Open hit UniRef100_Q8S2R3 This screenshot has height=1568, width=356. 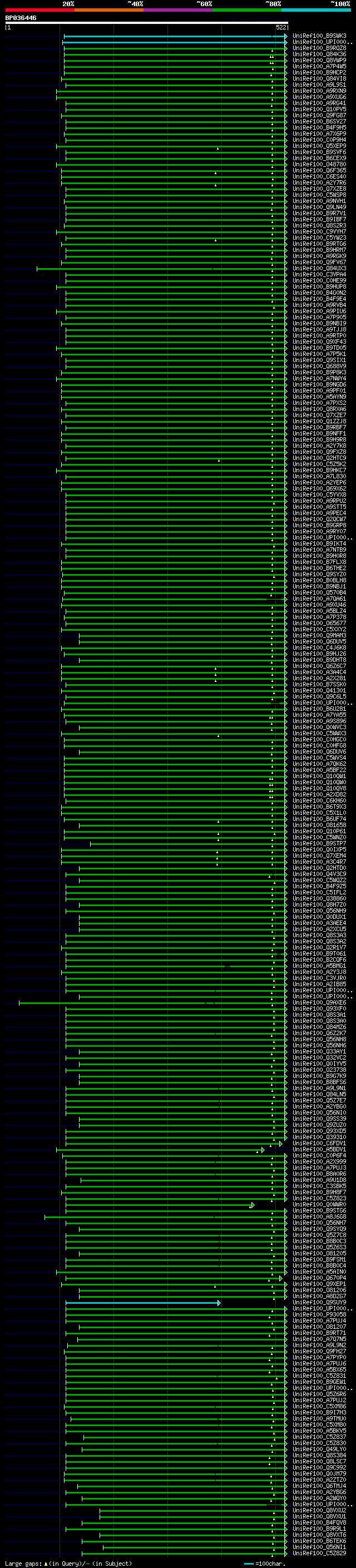[319, 226]
